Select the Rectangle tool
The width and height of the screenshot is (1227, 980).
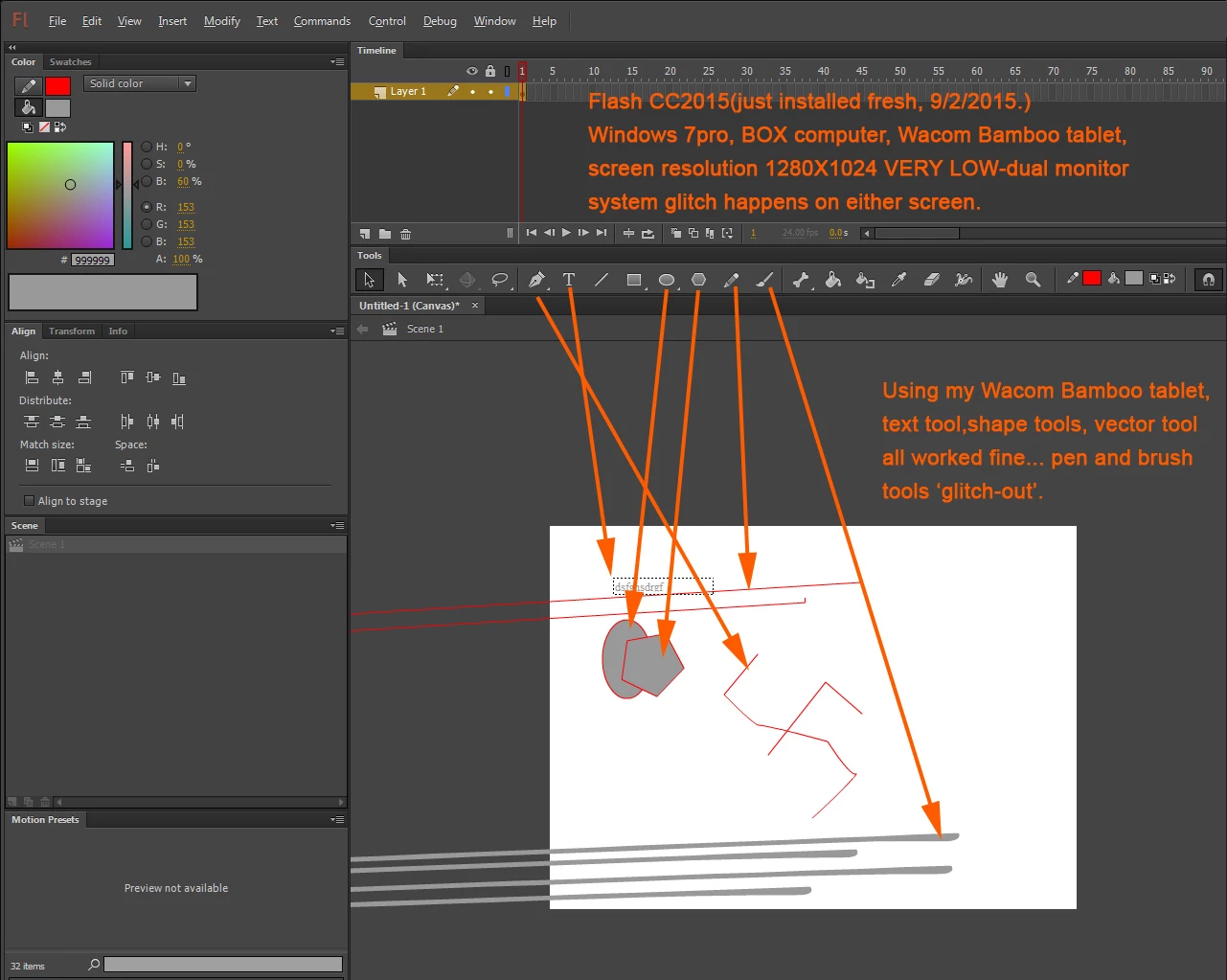click(634, 280)
